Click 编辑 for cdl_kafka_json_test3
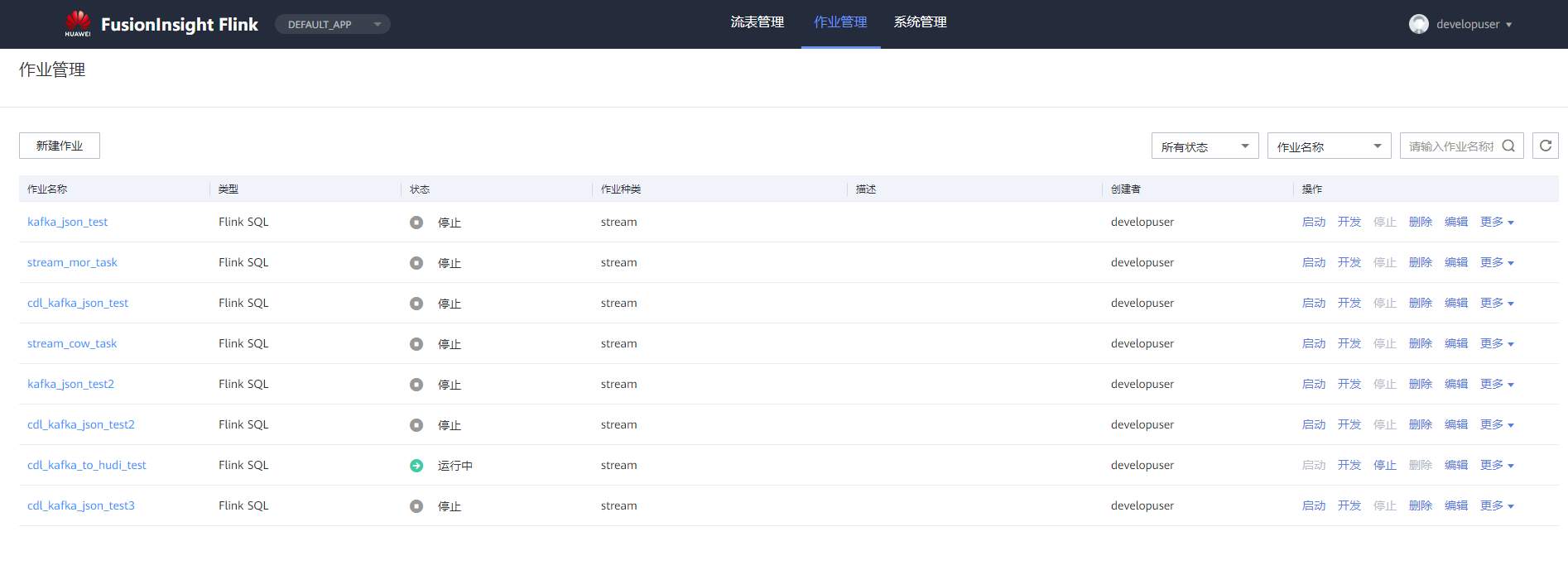 click(x=1456, y=505)
